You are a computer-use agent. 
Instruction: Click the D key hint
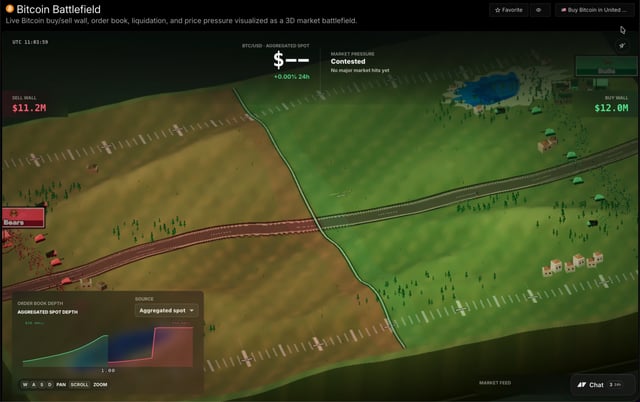click(50, 384)
